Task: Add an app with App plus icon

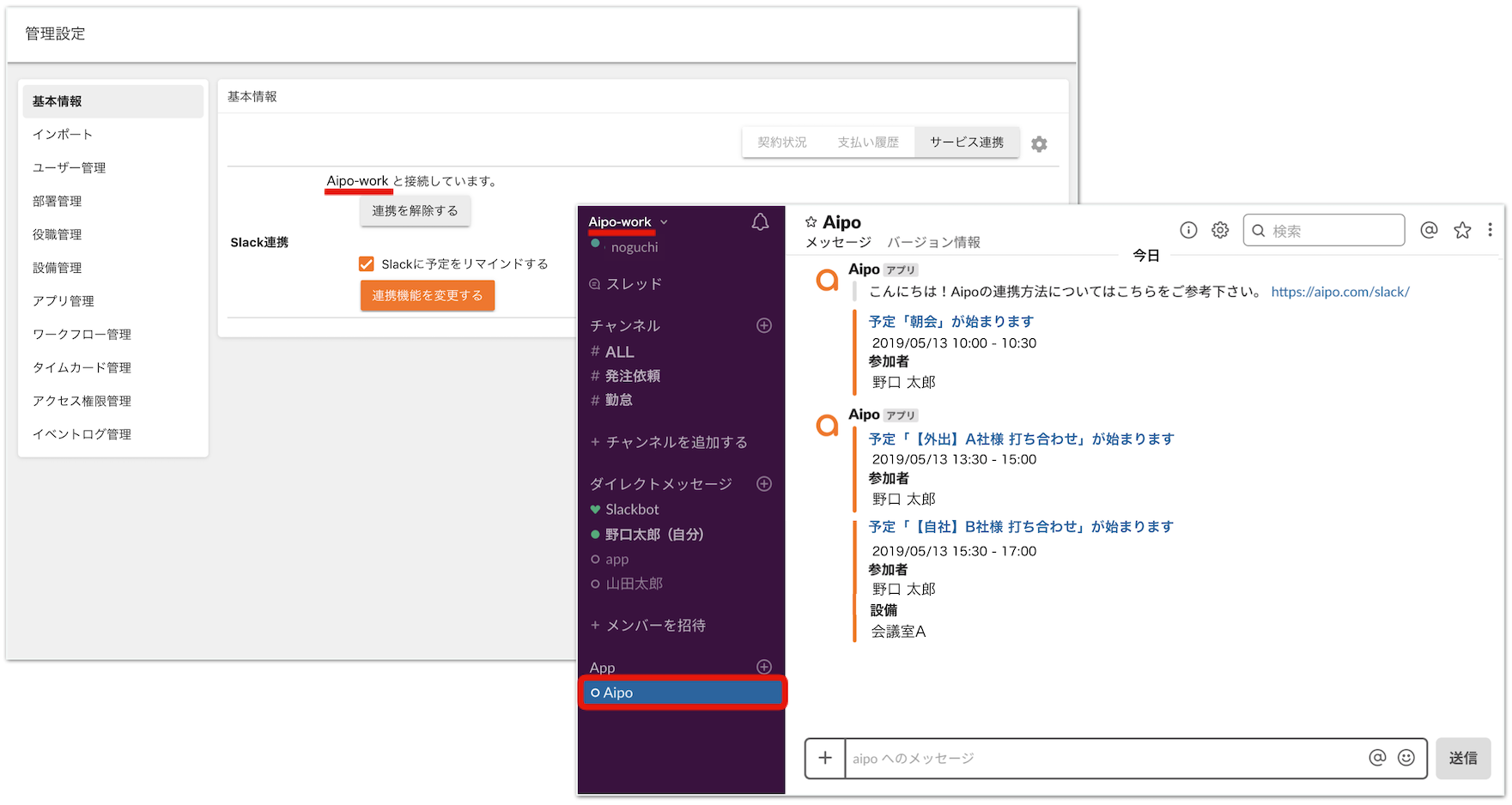Action: 764,667
